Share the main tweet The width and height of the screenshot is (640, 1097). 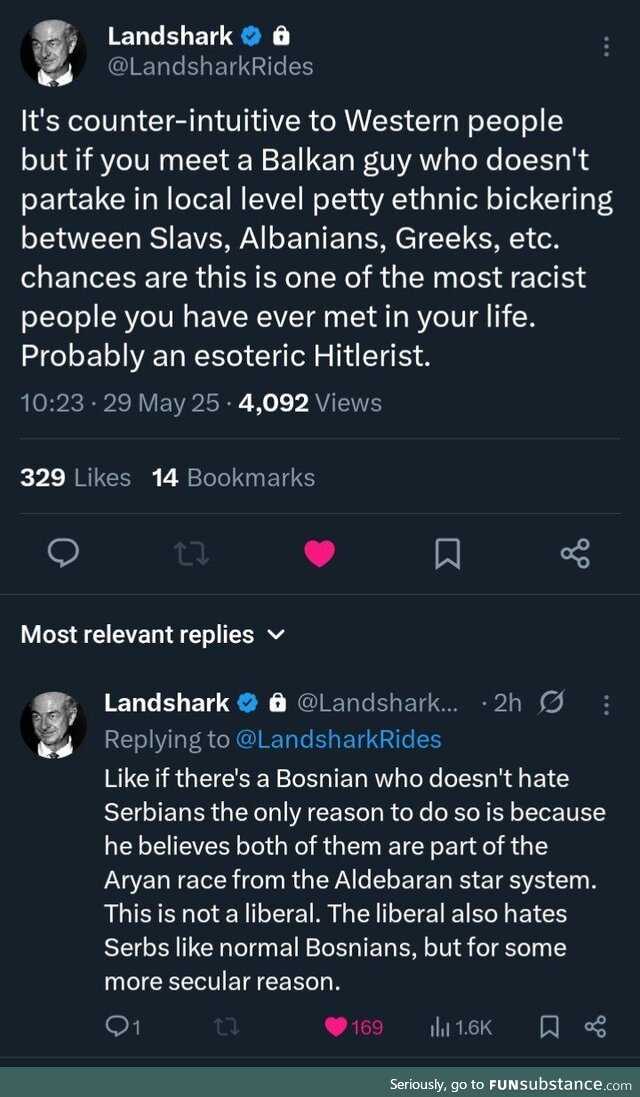(575, 553)
